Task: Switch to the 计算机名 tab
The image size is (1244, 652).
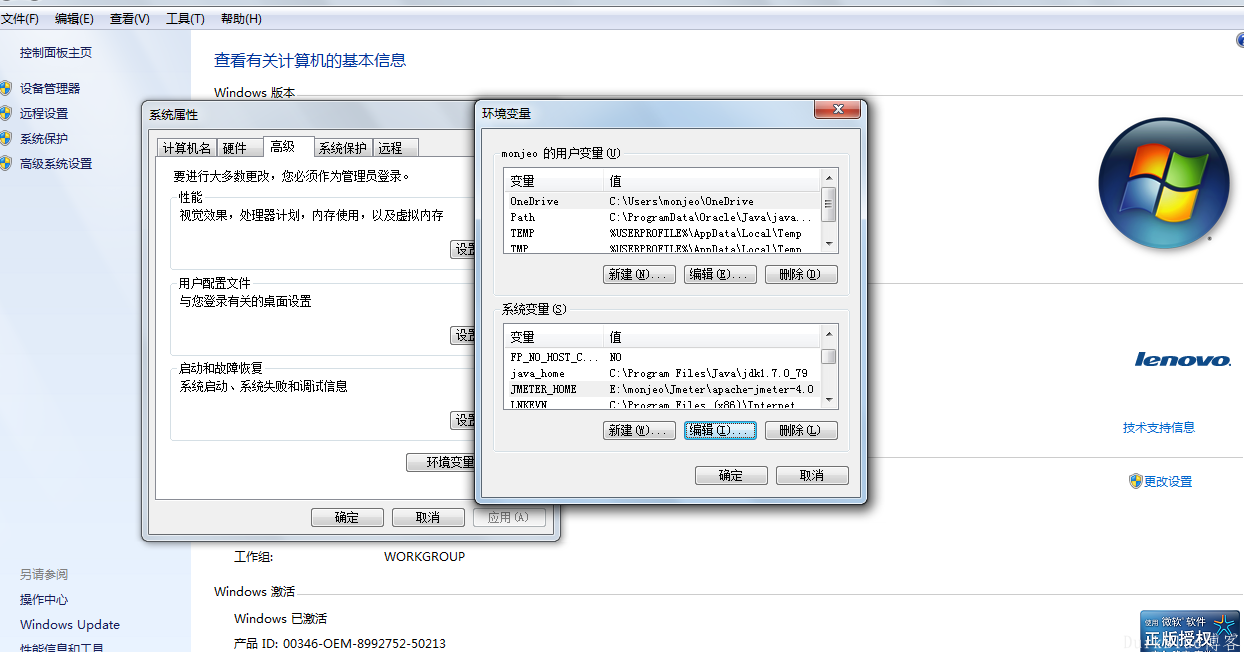Action: (187, 148)
